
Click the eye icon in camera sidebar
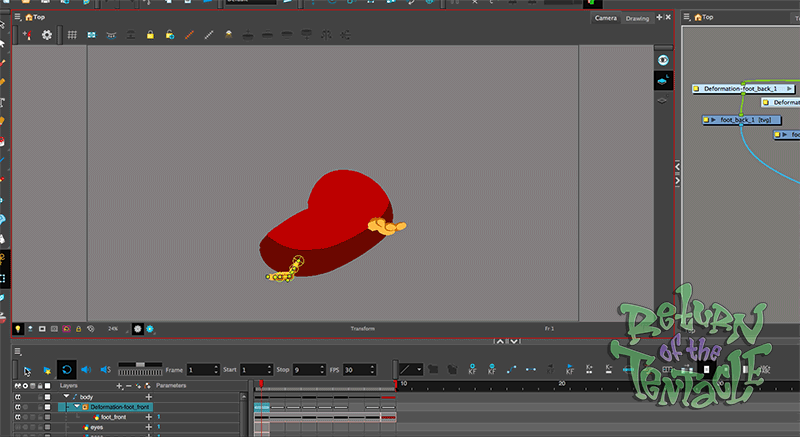pyautogui.click(x=662, y=60)
